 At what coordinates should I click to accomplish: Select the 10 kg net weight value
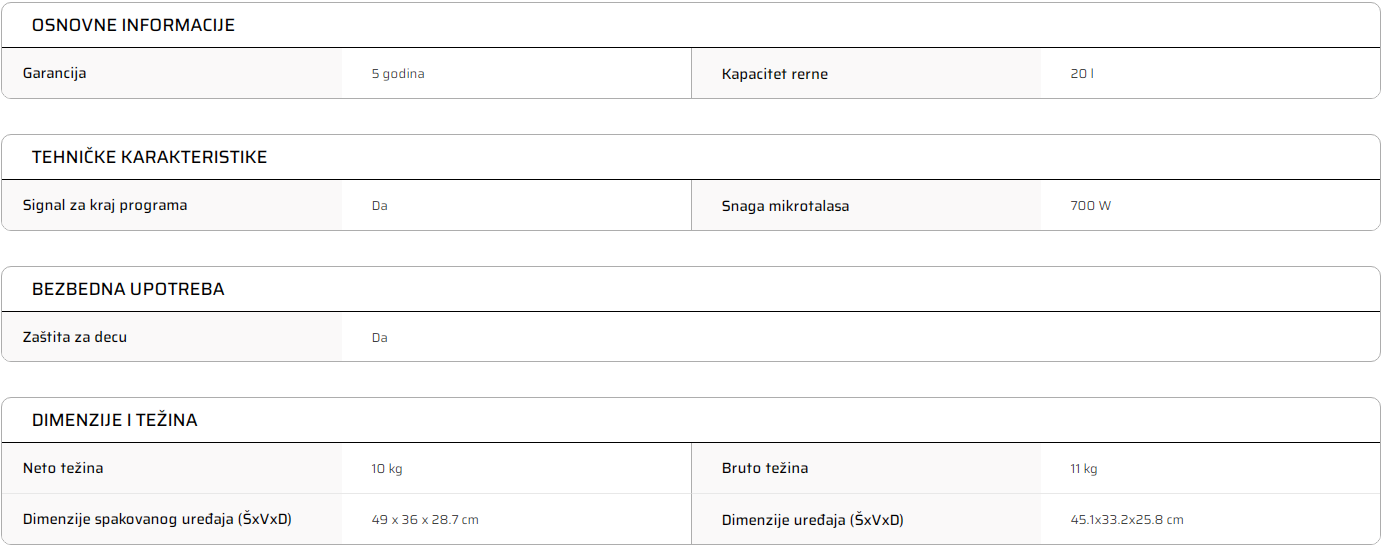[386, 469]
